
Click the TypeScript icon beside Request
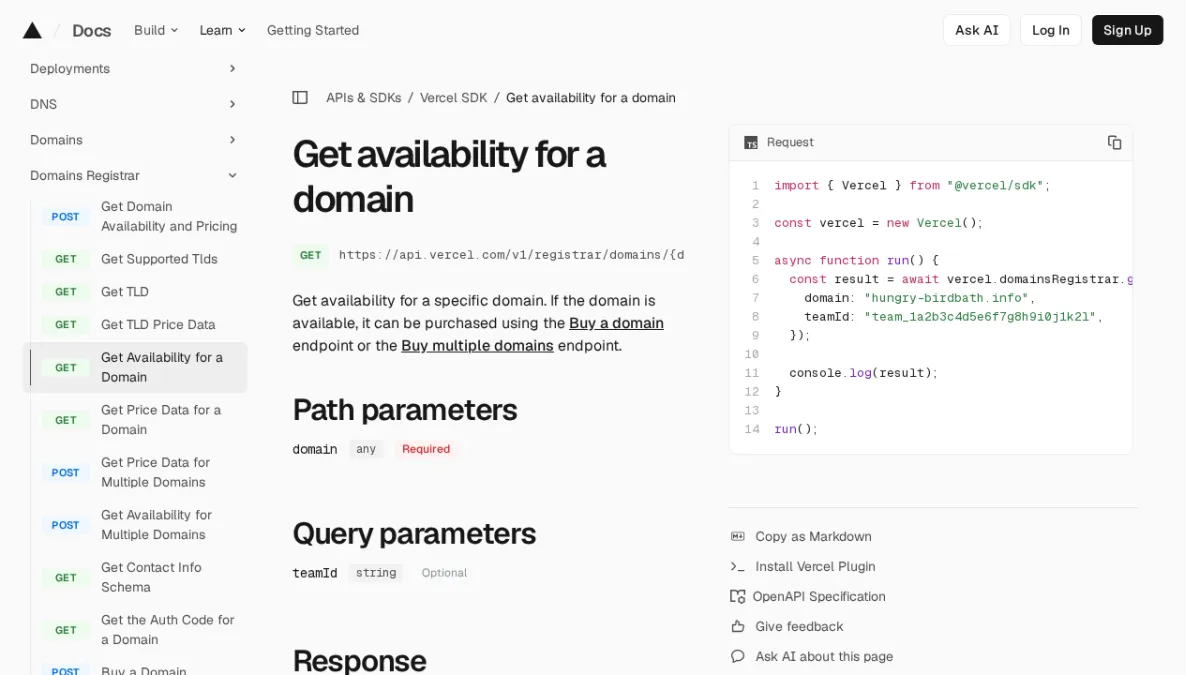(x=751, y=143)
